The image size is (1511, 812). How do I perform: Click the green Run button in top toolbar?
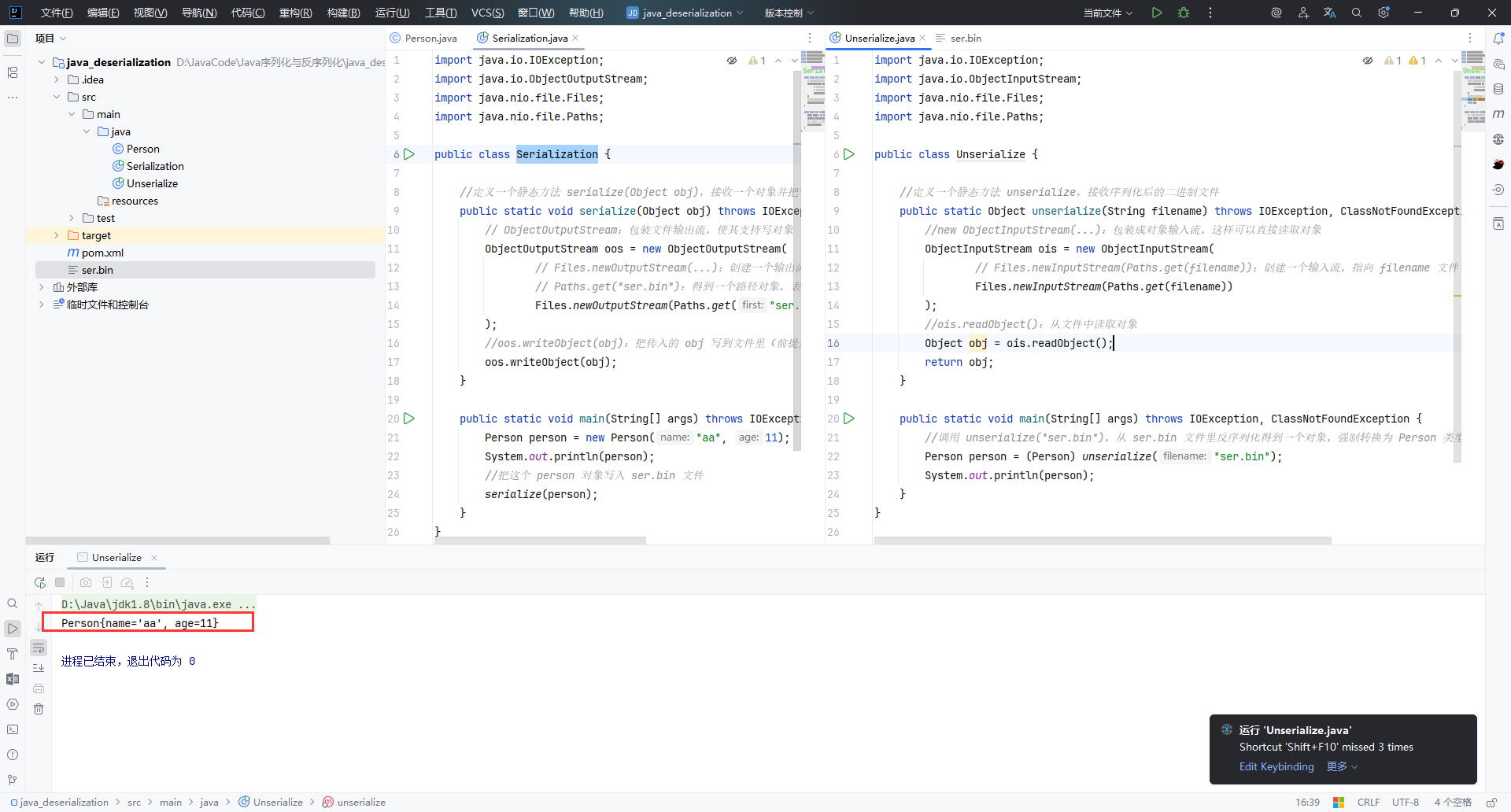[x=1156, y=13]
